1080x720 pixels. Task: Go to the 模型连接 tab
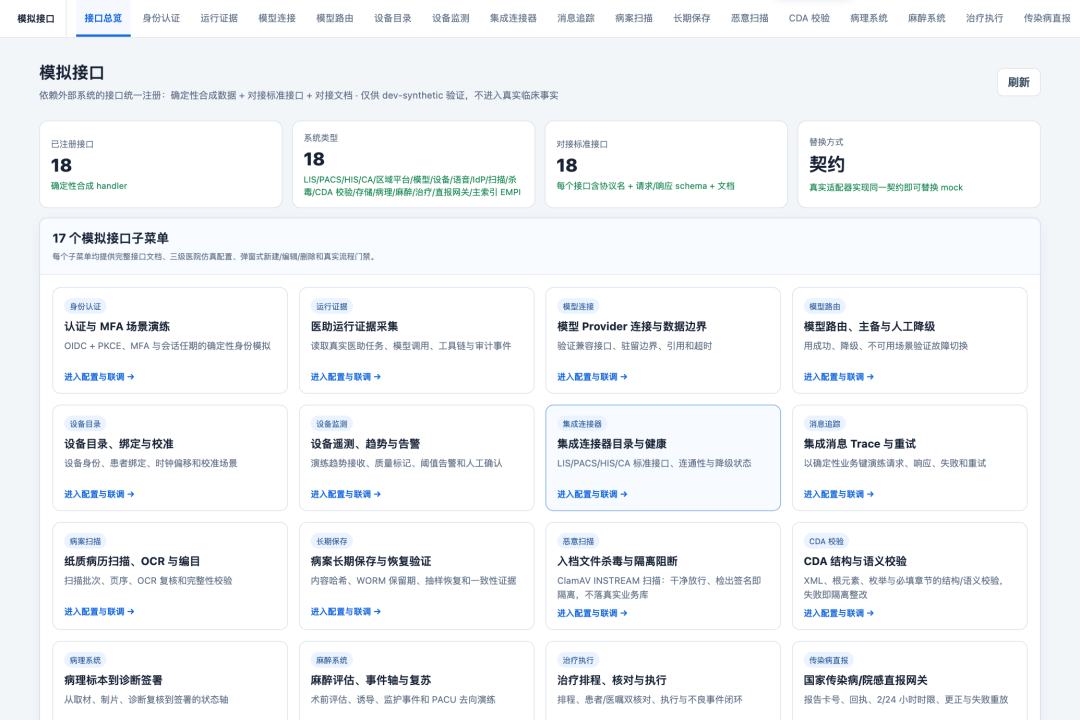pos(277,19)
